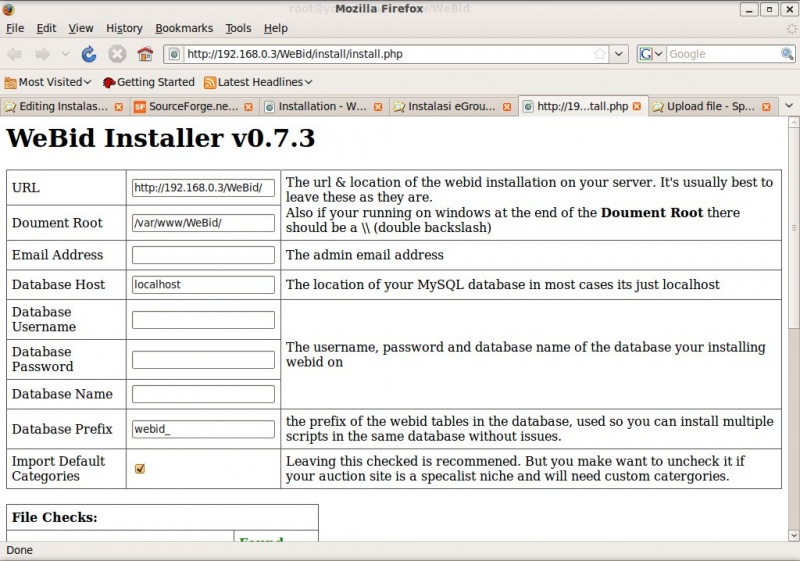Click the Back navigation arrow
This screenshot has width=800, height=561.
point(15,54)
